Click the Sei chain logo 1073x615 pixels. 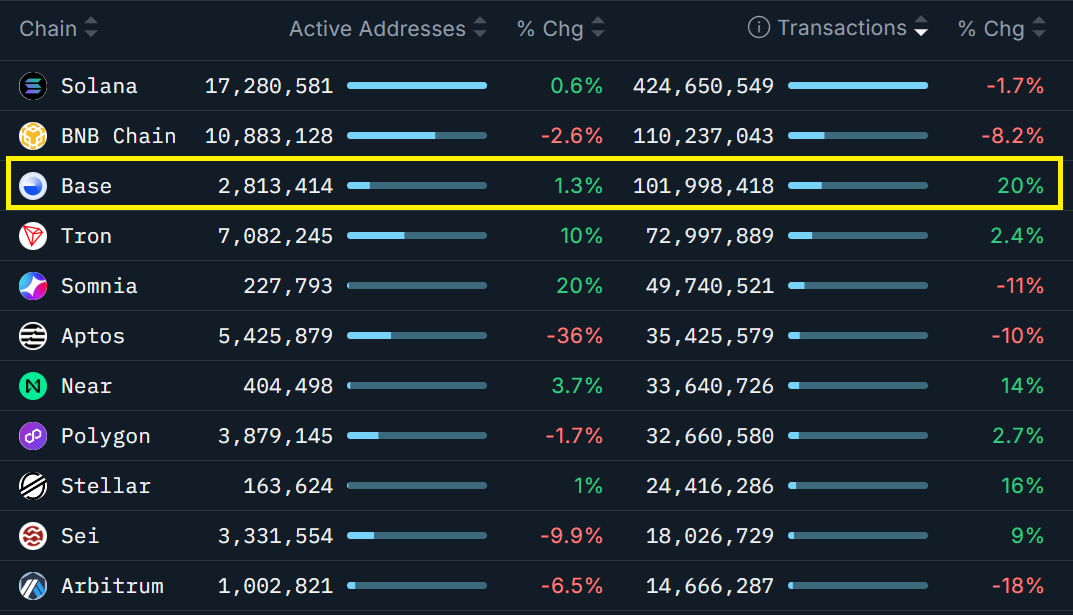tap(32, 536)
